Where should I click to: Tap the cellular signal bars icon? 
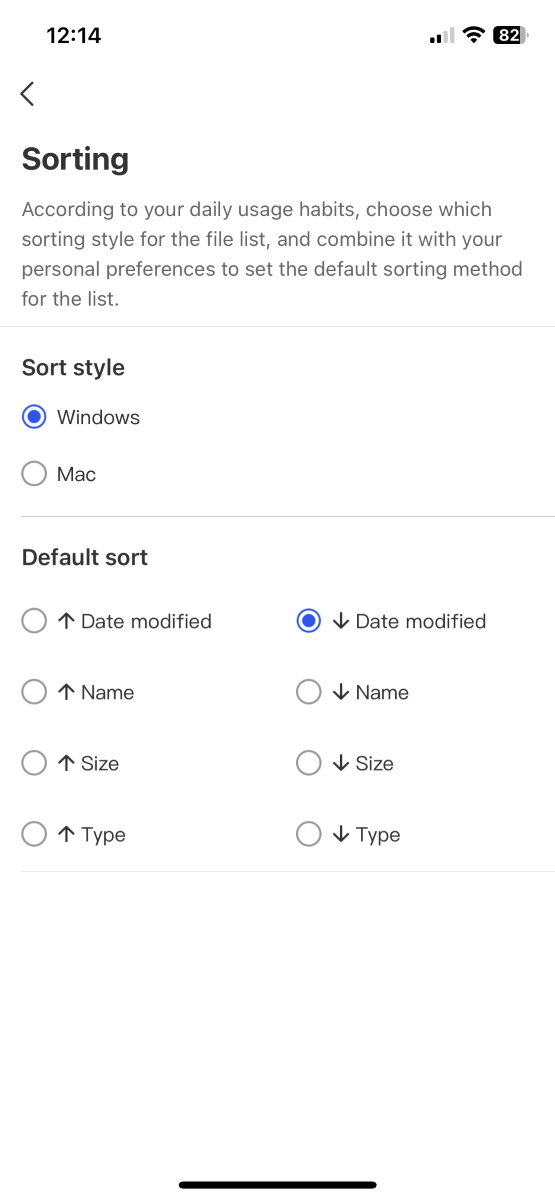pos(441,36)
